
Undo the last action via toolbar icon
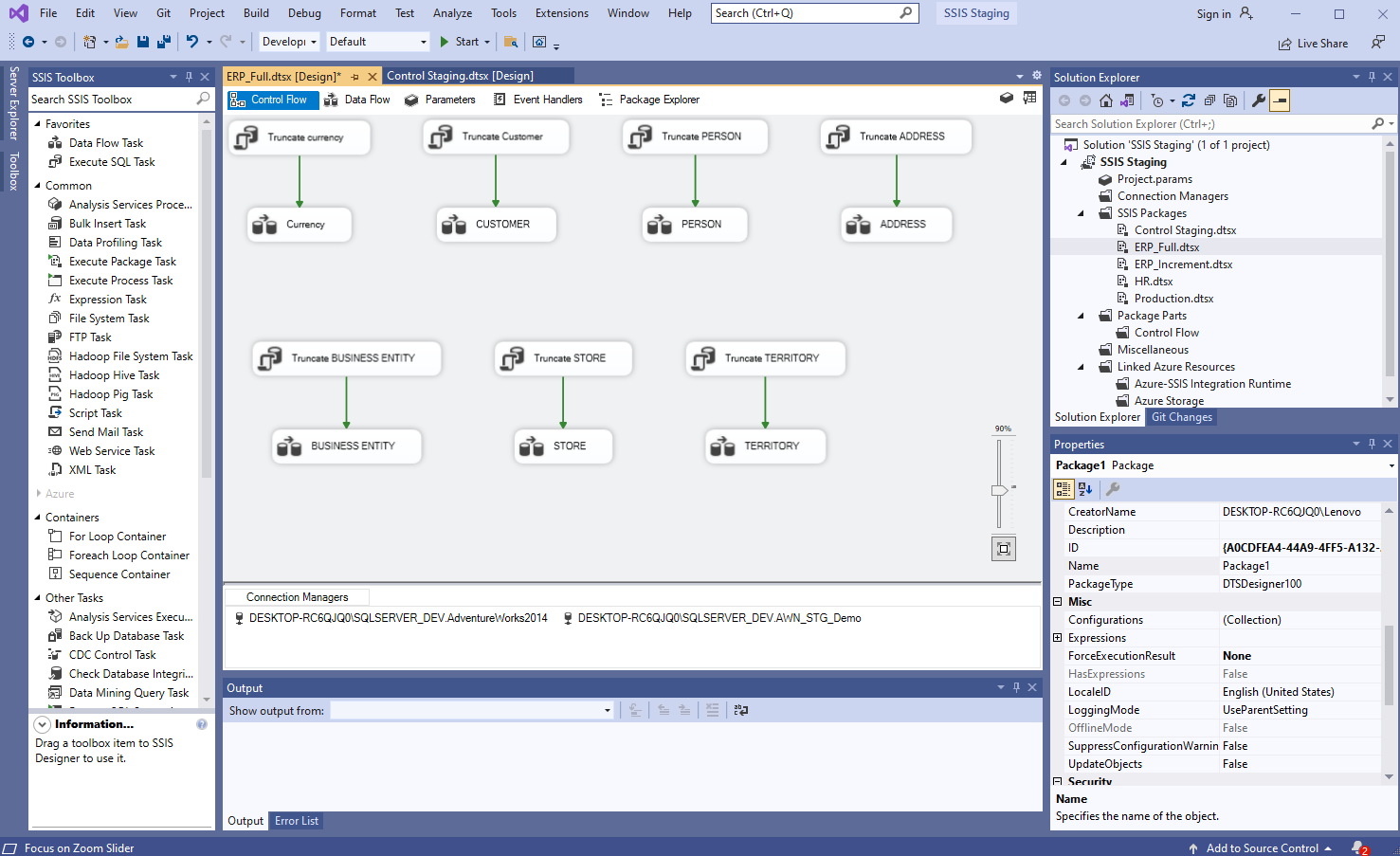point(194,42)
